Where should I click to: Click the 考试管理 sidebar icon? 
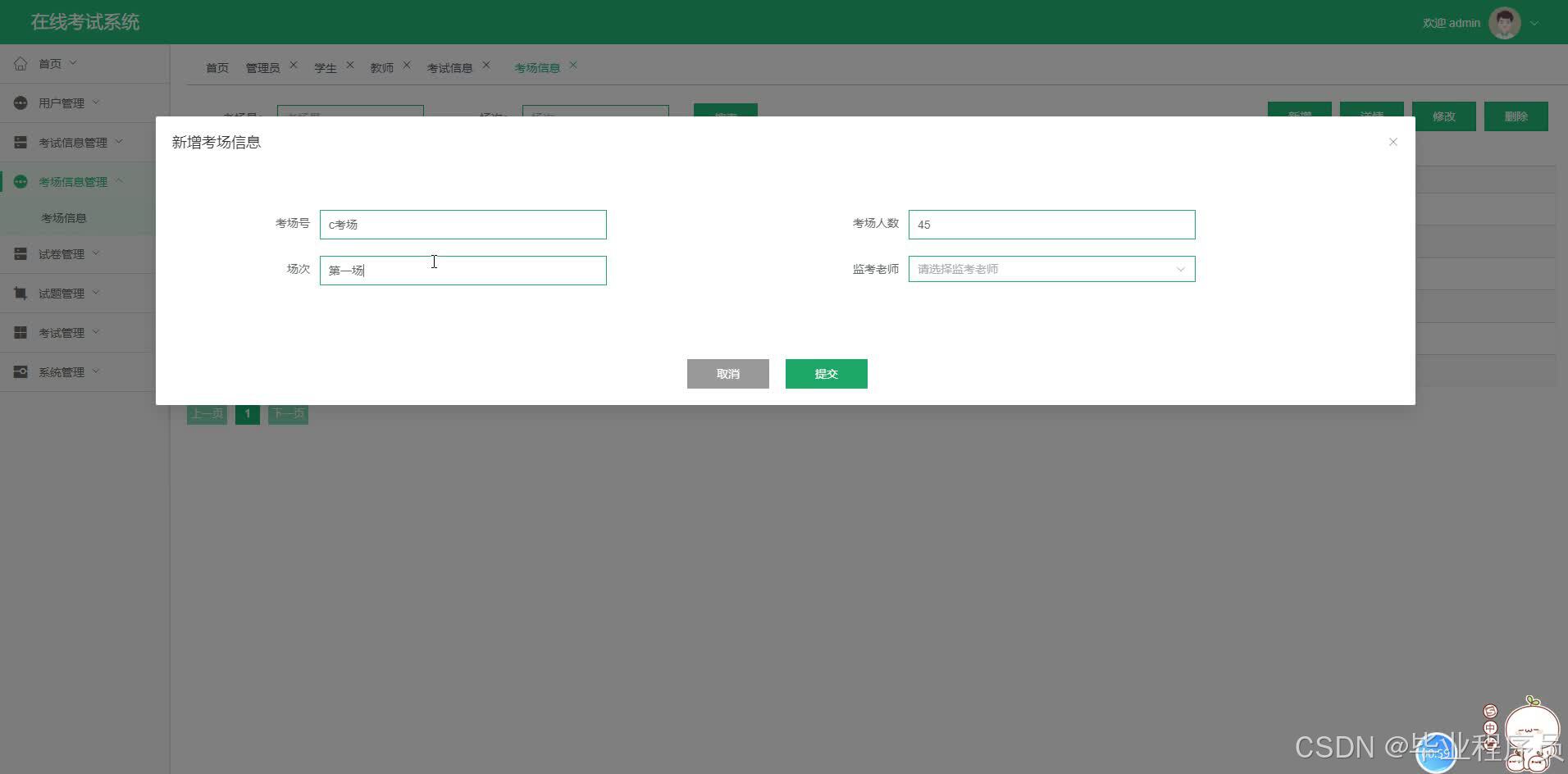(x=21, y=332)
